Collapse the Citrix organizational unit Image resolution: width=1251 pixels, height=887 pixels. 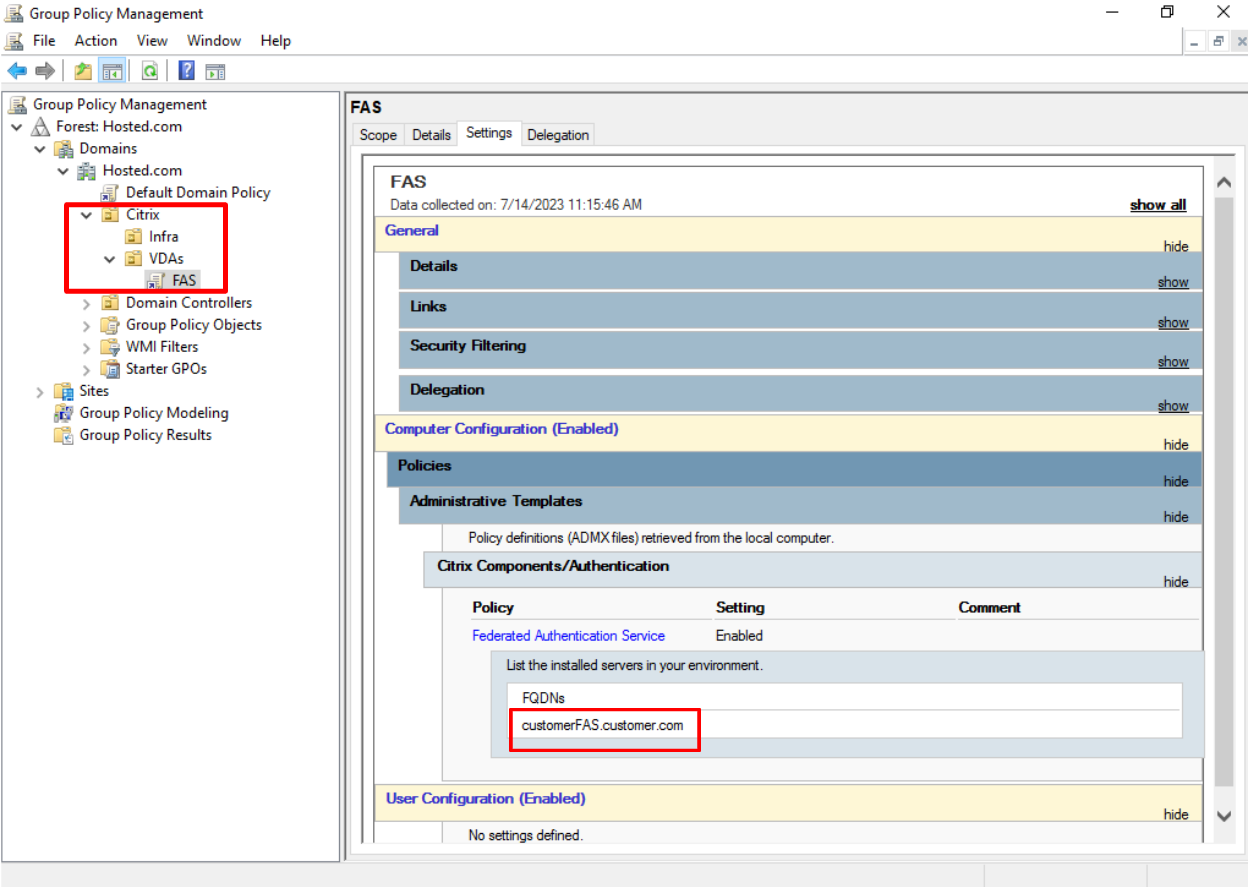pyautogui.click(x=87, y=215)
